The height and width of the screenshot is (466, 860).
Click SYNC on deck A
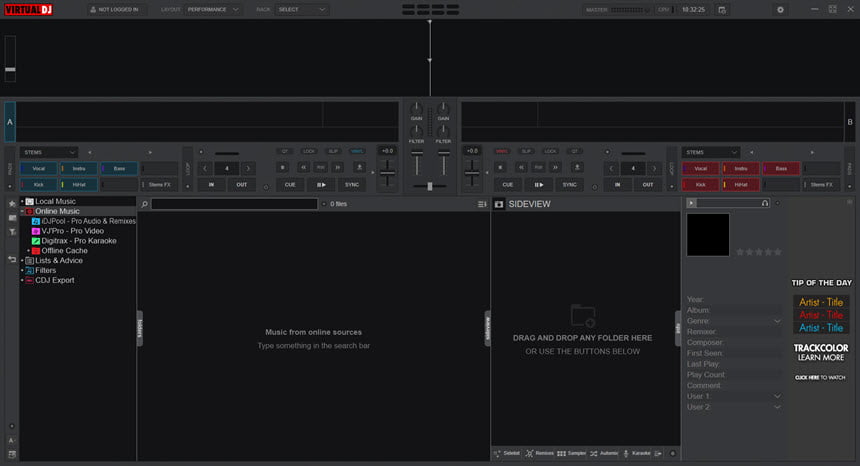352,185
